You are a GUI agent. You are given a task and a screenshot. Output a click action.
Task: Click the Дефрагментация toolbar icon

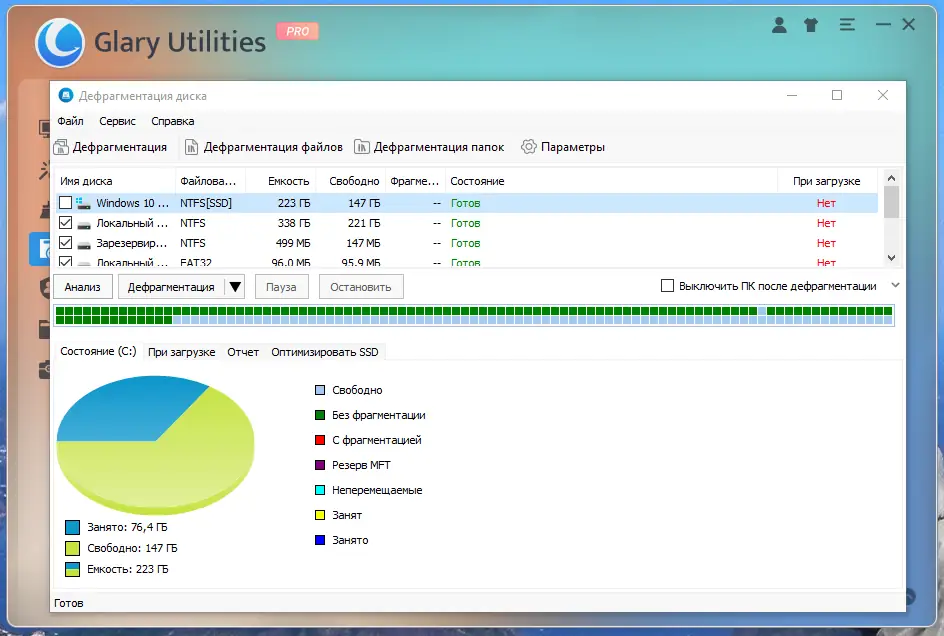[61, 147]
